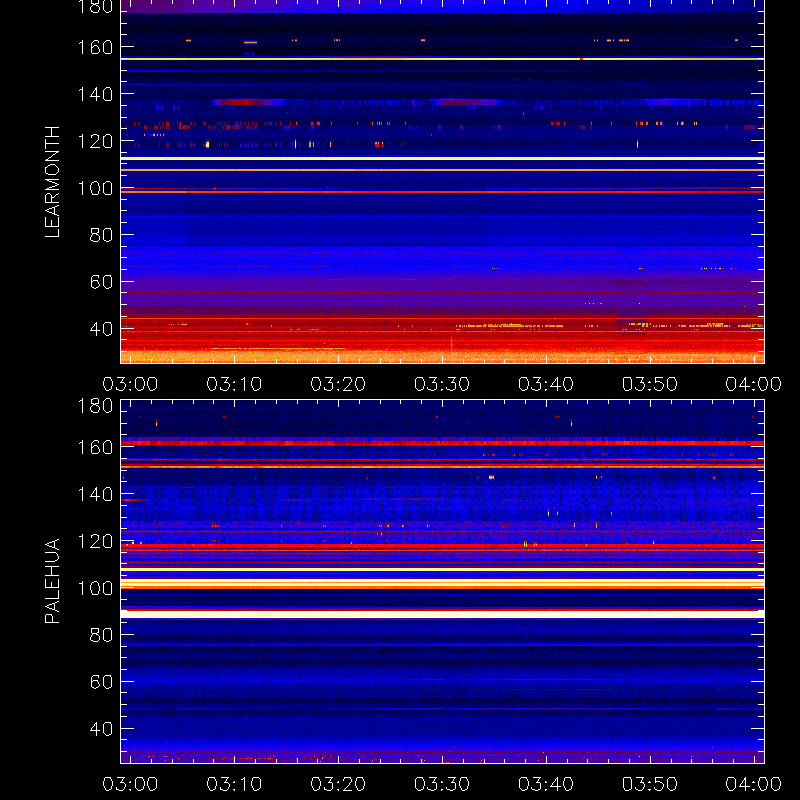
Task: Click the 03:10 time label of Learmonth plot
Action: (x=234, y=384)
